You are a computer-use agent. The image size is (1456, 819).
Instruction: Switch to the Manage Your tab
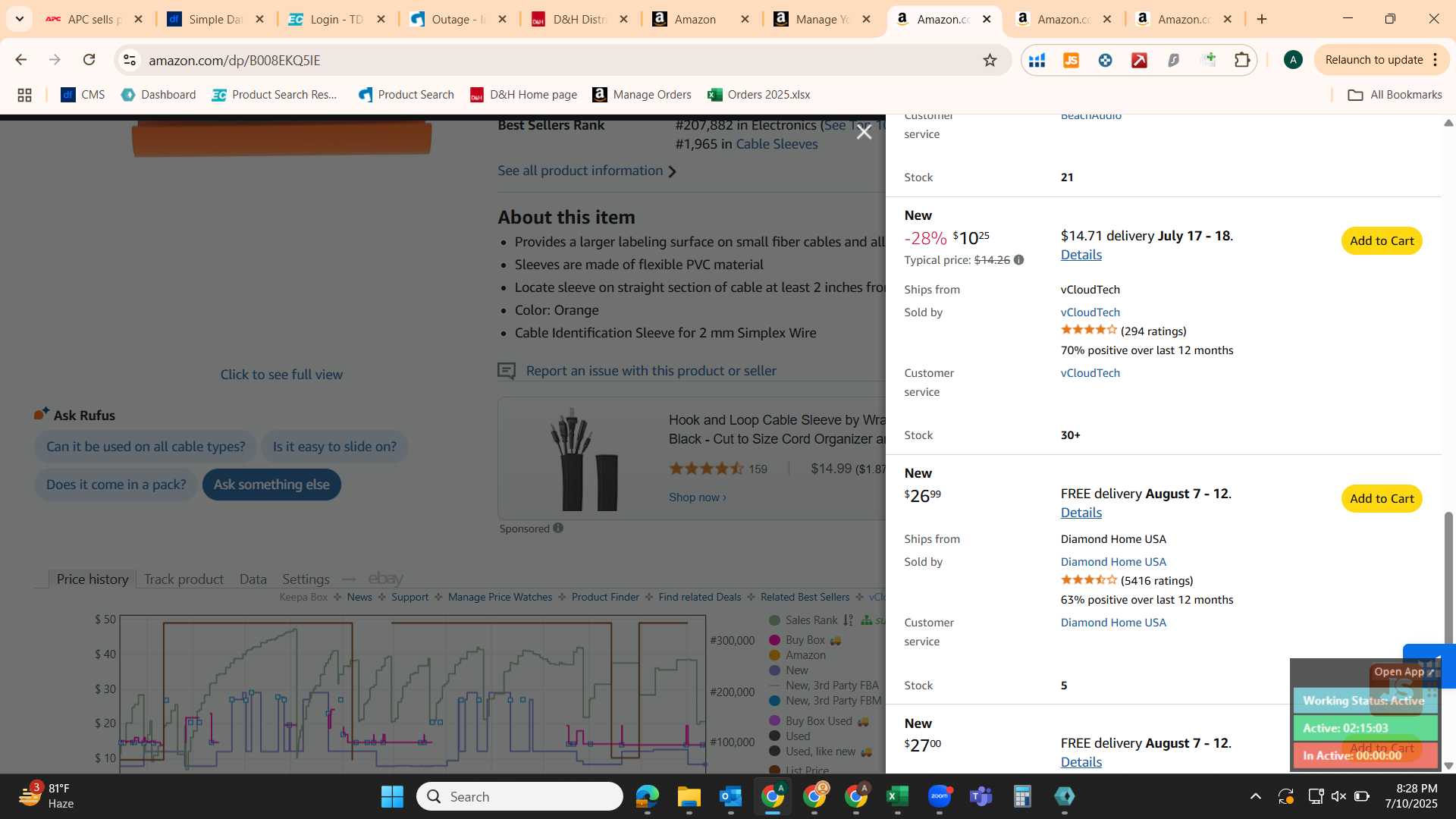[823, 19]
